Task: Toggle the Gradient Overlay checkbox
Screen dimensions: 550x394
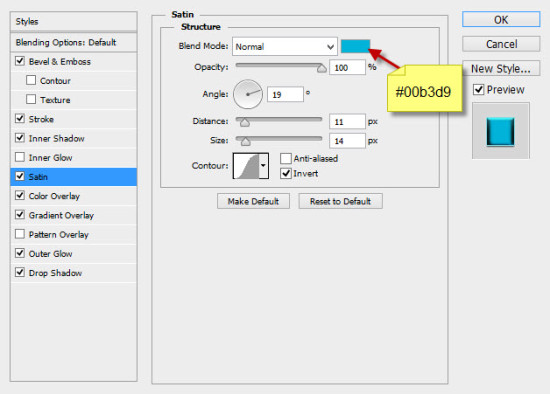Action: click(20, 215)
